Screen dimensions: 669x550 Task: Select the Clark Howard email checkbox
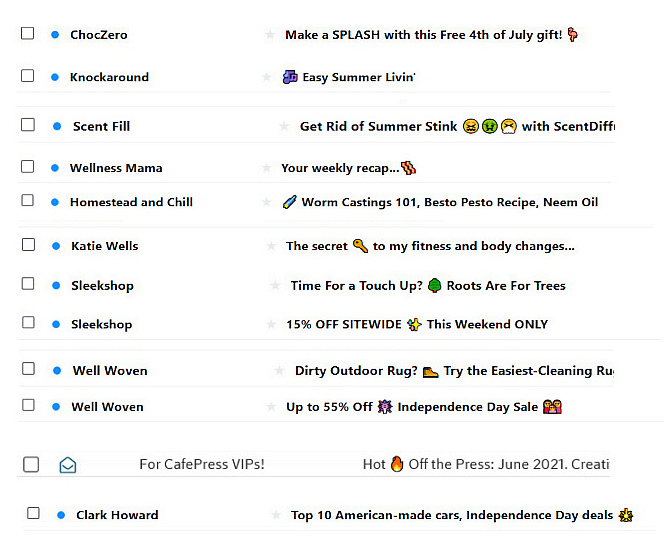tap(33, 514)
